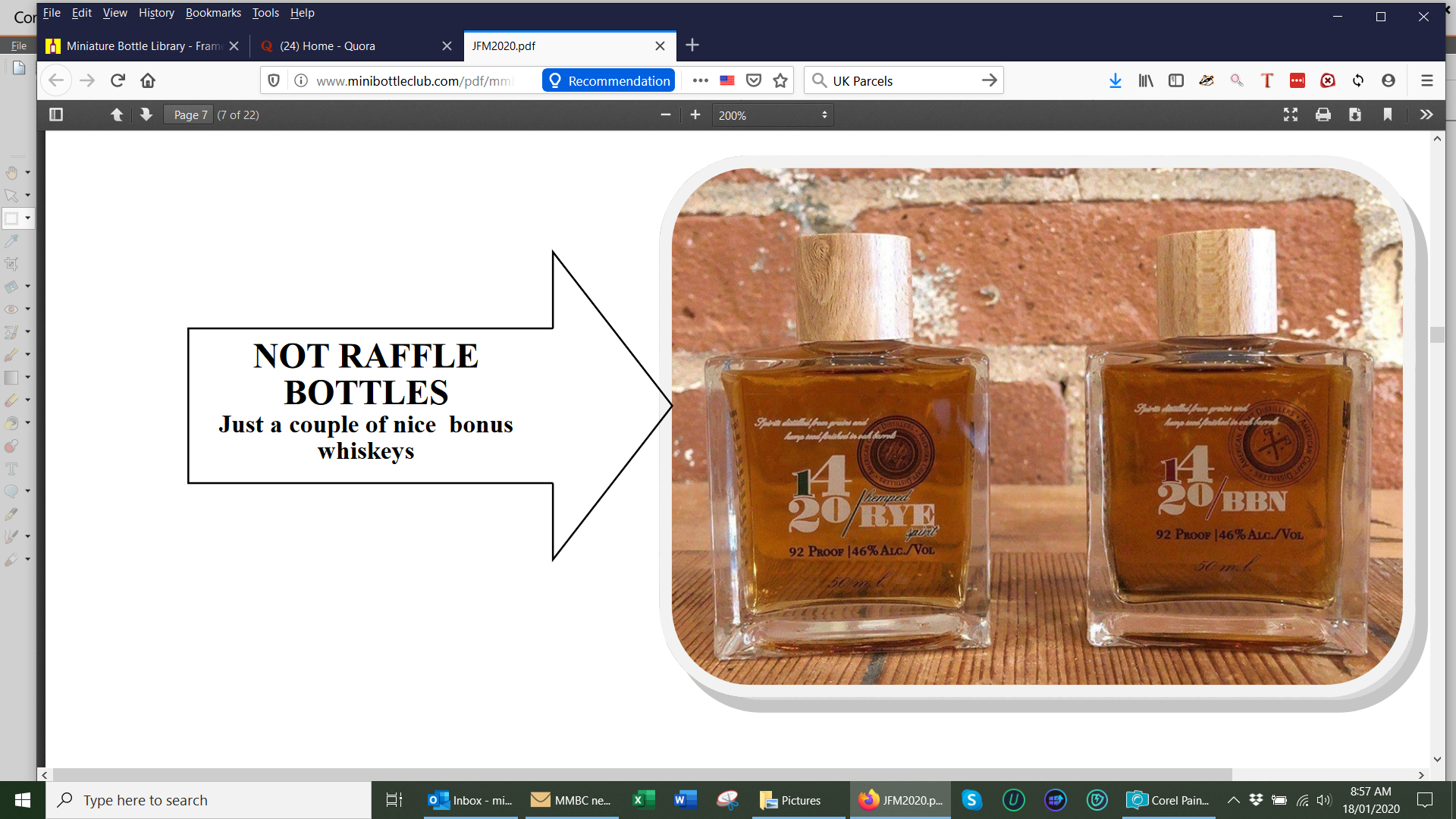Switch to Corel Paint taskbar item

pos(1168,800)
